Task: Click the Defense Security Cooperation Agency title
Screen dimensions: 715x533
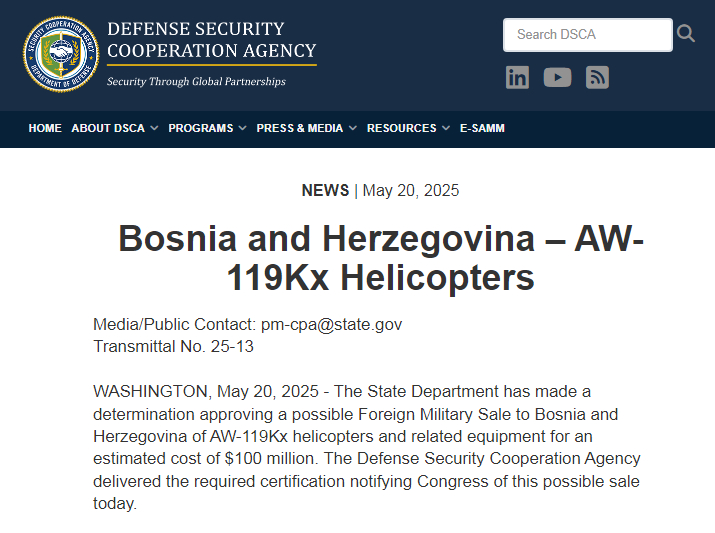Action: coord(212,40)
